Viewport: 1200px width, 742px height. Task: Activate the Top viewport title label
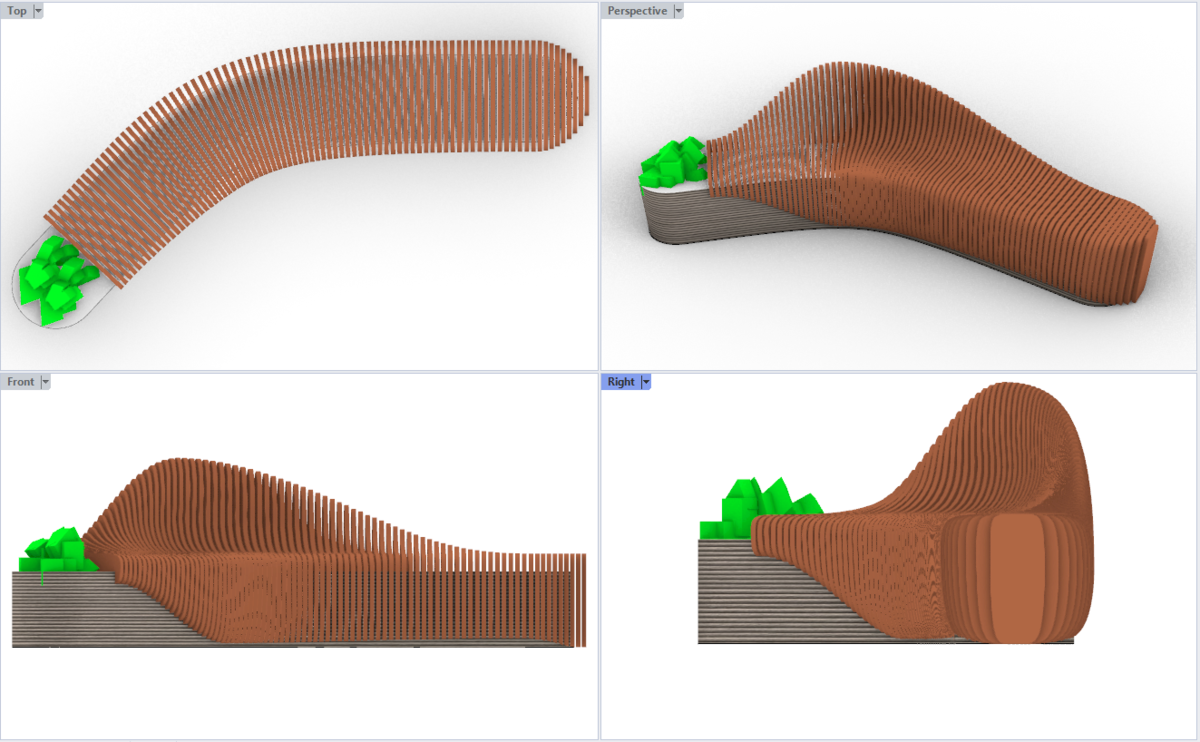pos(17,11)
